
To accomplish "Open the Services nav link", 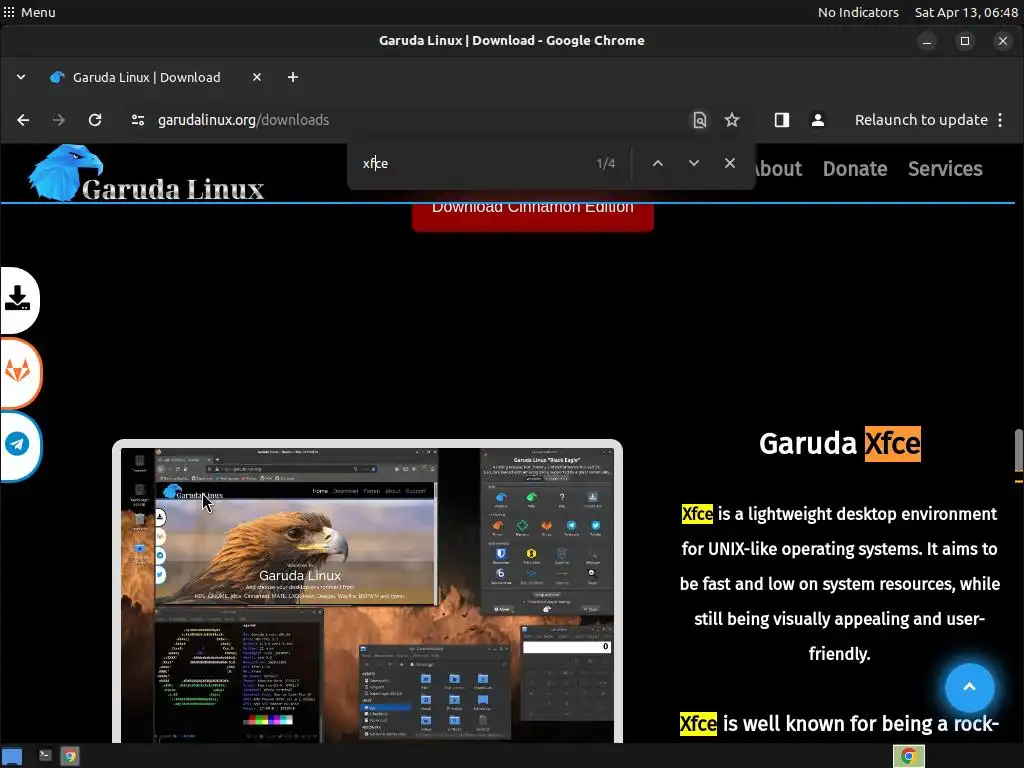I will pyautogui.click(x=945, y=169).
